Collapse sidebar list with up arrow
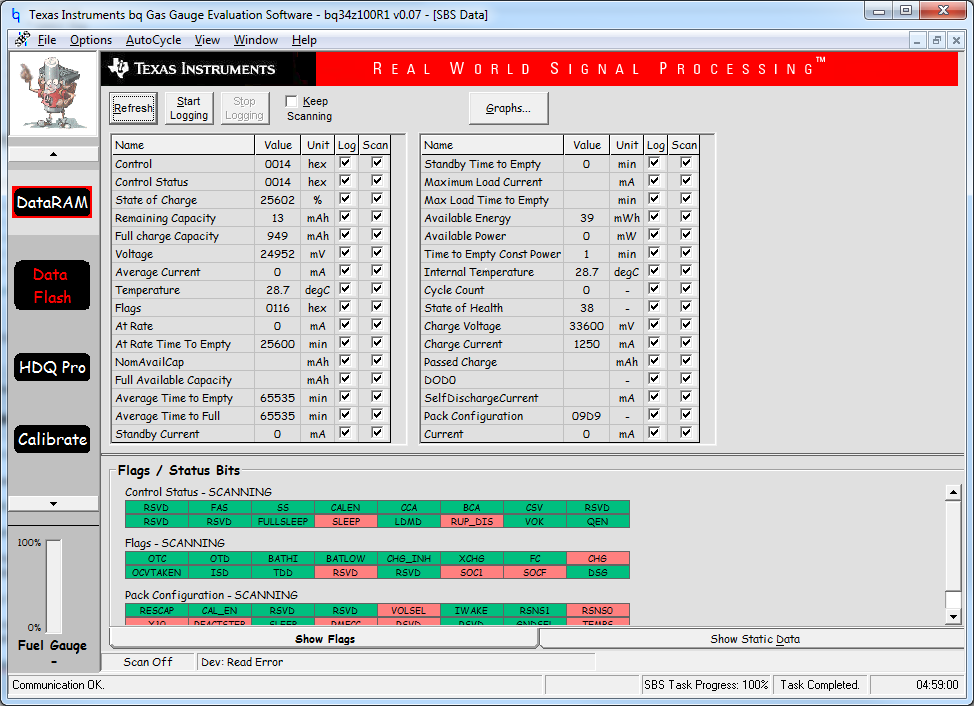The height and width of the screenshot is (706, 974). pos(53,154)
